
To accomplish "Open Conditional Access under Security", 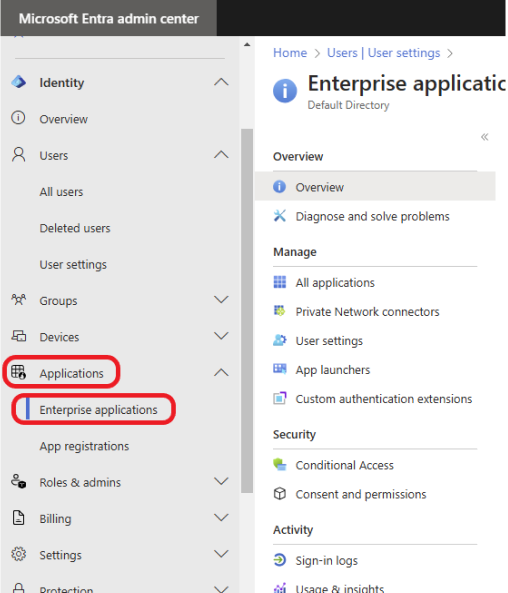I will 345,465.
